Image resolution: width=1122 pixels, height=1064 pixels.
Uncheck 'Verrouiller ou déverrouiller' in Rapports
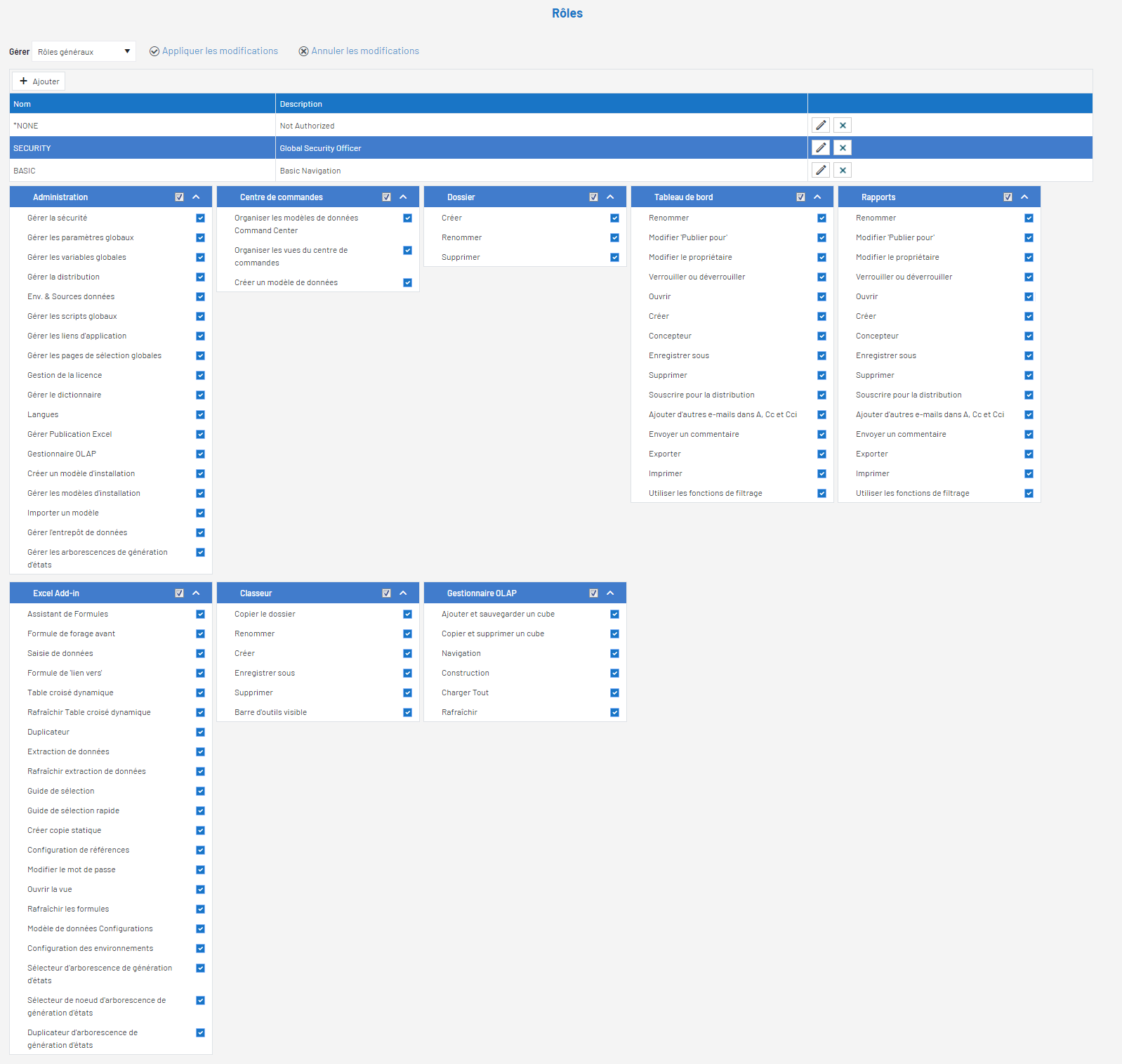click(x=1029, y=277)
